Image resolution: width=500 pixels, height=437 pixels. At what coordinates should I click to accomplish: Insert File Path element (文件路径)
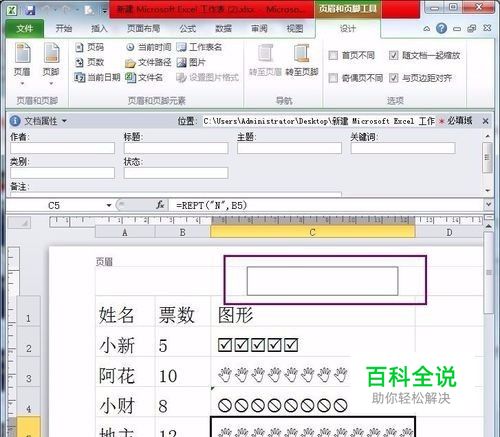point(148,62)
